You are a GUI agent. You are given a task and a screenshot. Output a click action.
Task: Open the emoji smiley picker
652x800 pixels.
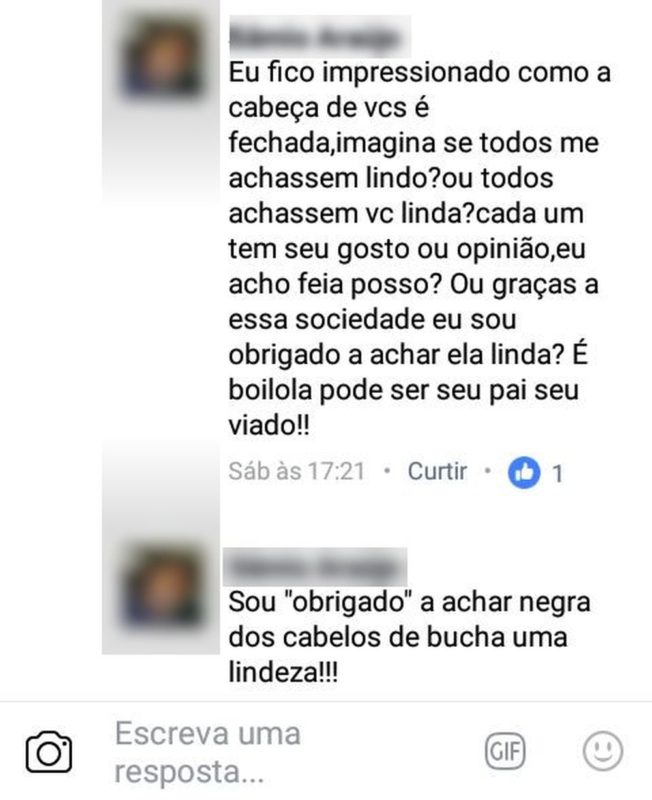603,751
